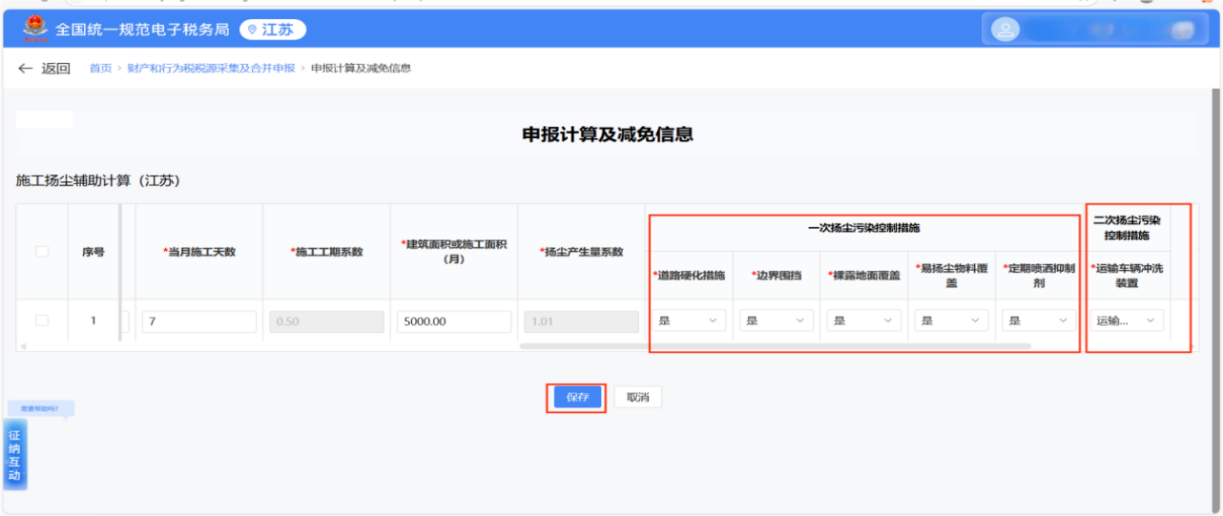Image resolution: width=1223 pixels, height=516 pixels.
Task: Click the 建筑面积或施工面积 input field
Action: 453,322
